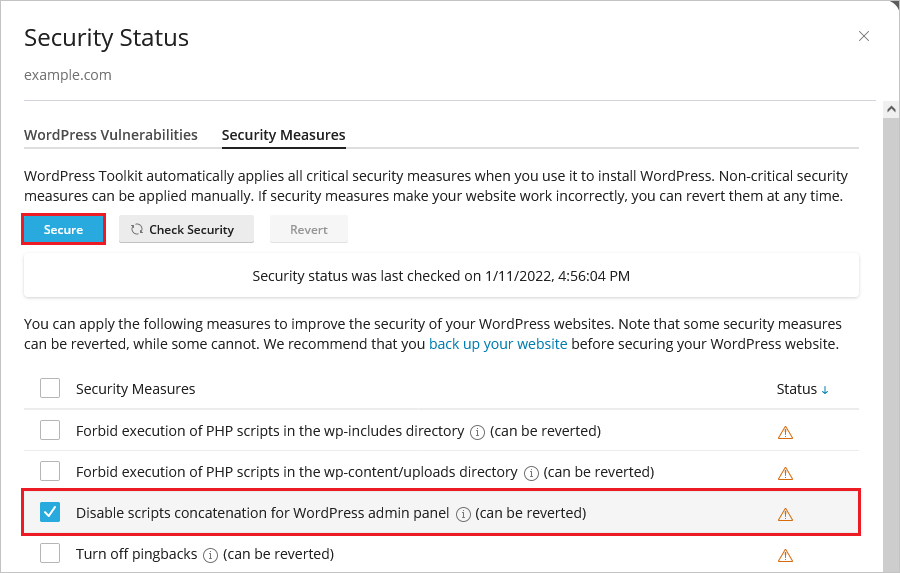Image resolution: width=900 pixels, height=573 pixels.
Task: Click info icon beside wp-includes directory measure
Action: [477, 432]
